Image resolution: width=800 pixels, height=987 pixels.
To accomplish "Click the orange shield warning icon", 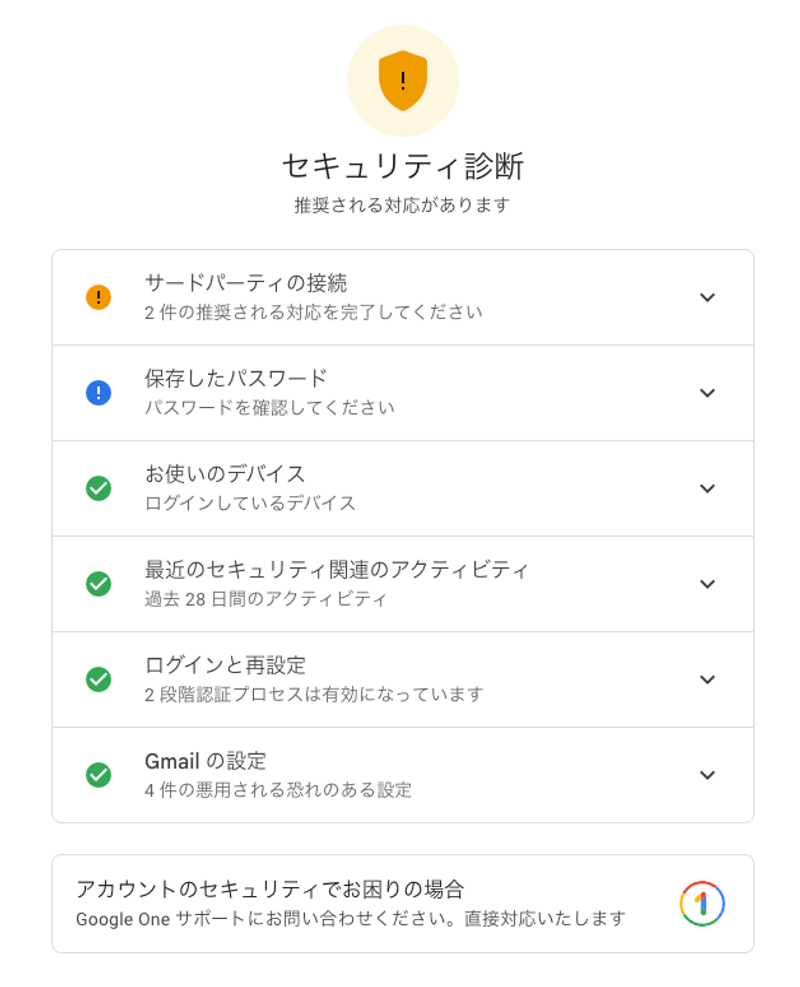I will [402, 81].
